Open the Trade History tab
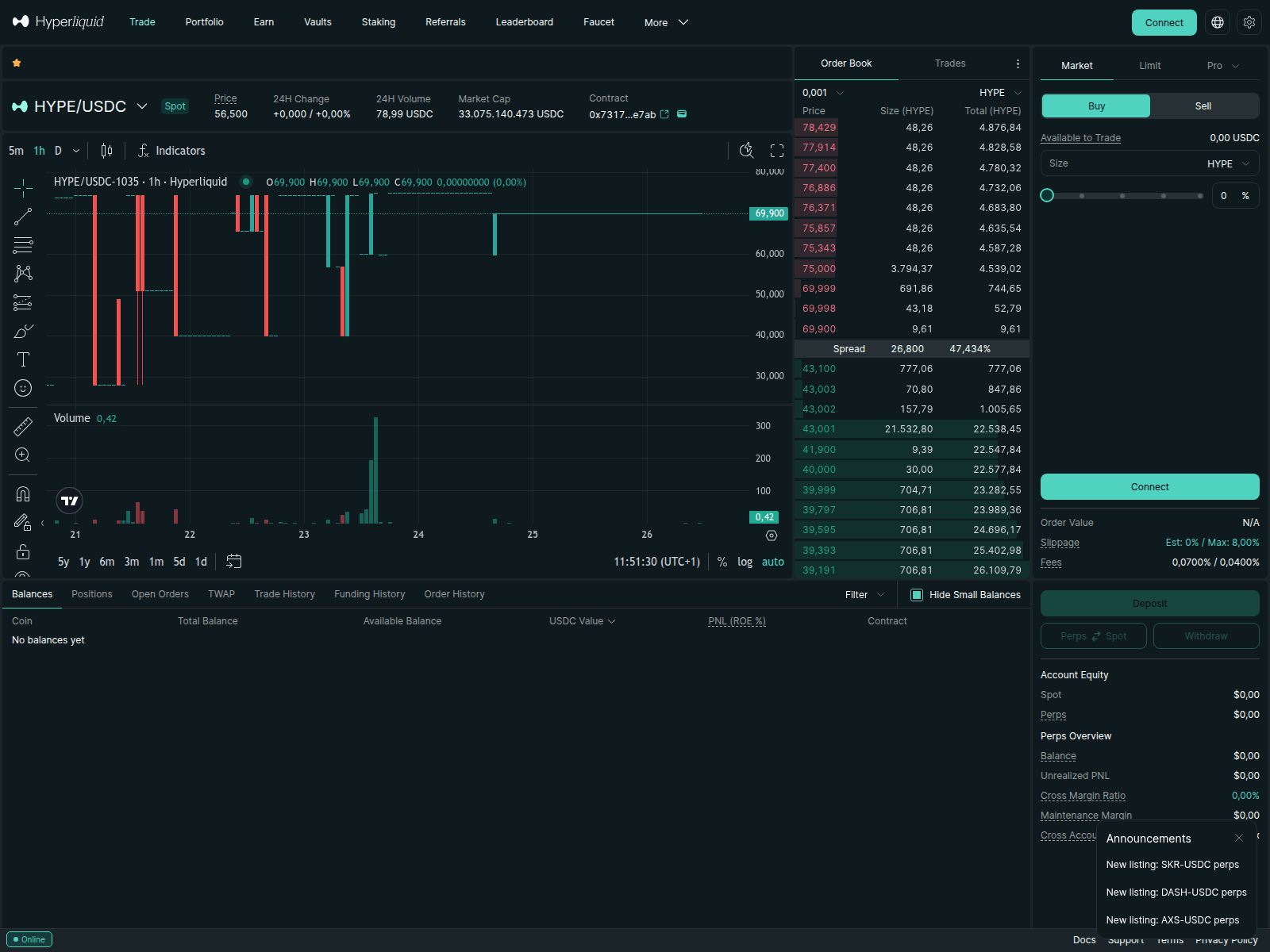This screenshot has height=952, width=1270. (x=284, y=594)
